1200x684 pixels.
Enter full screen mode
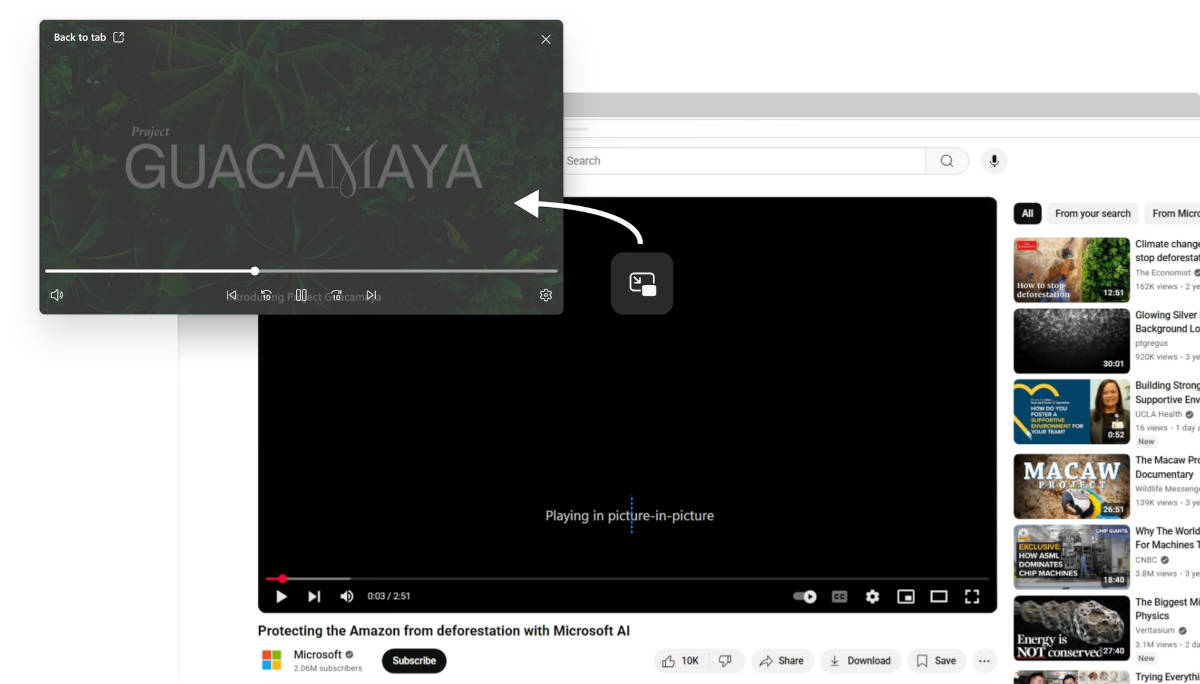972,596
